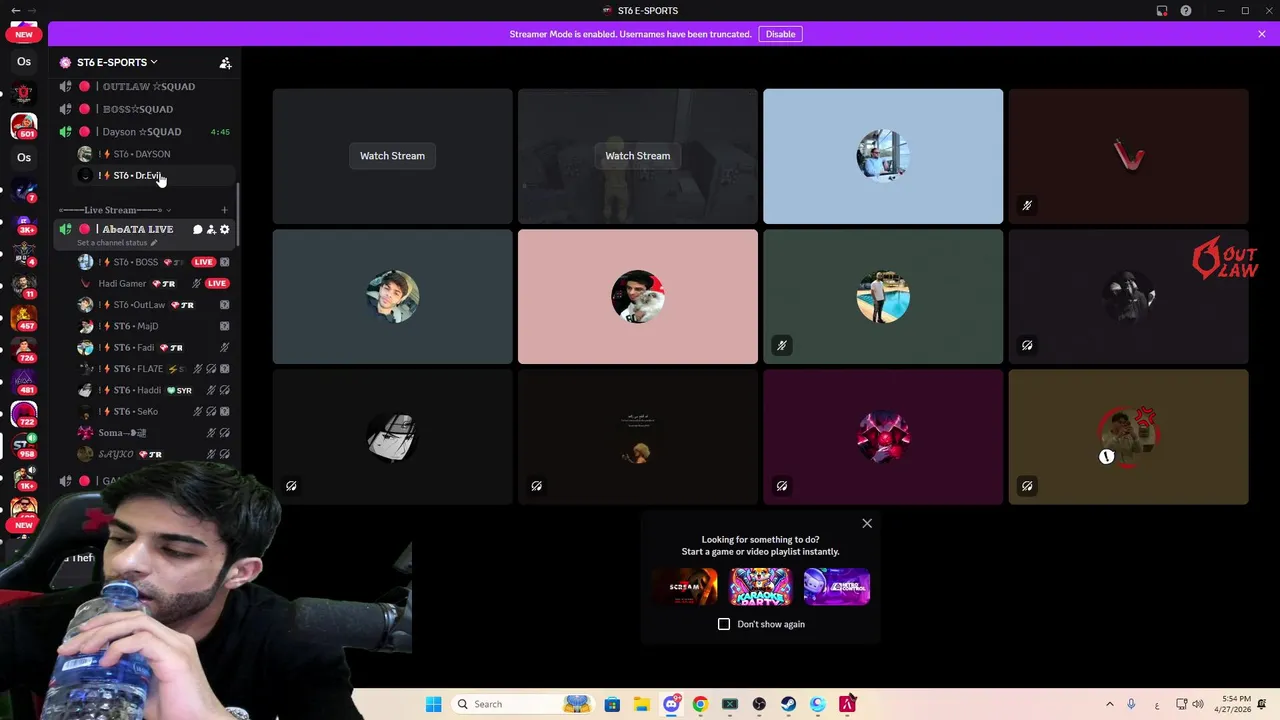Click Disable in the Streamer Mode banner
The image size is (1280, 720).
[780, 34]
